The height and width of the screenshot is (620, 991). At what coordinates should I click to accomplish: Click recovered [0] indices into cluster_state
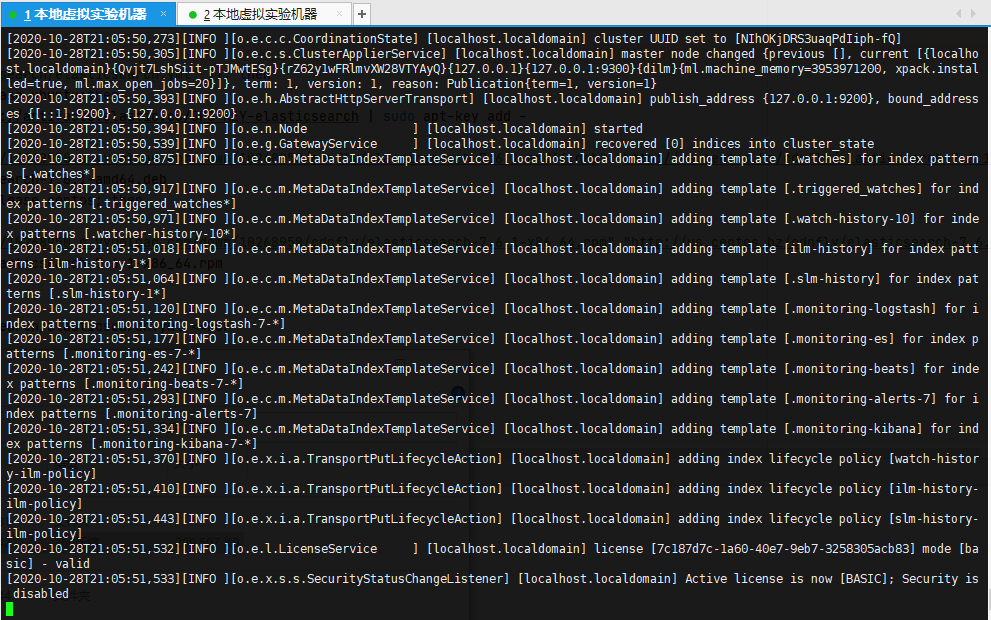pos(734,143)
